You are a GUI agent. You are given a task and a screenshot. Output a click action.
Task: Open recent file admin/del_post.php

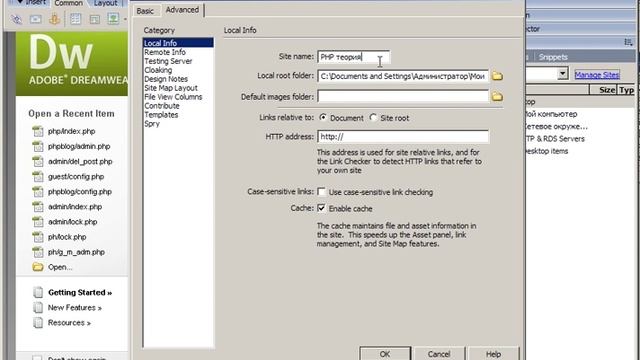80,162
